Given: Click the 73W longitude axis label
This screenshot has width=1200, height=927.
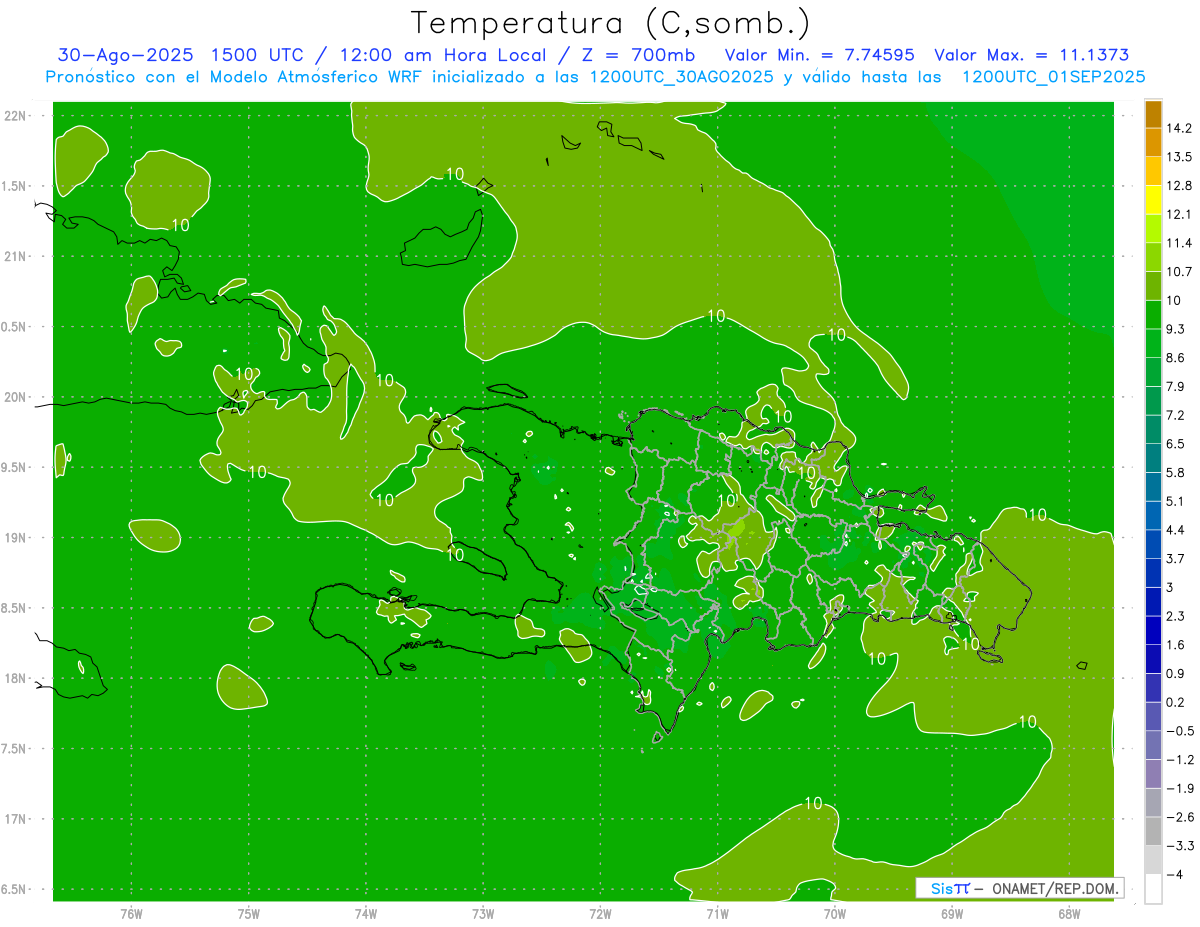Looking at the screenshot, I should 483,913.
